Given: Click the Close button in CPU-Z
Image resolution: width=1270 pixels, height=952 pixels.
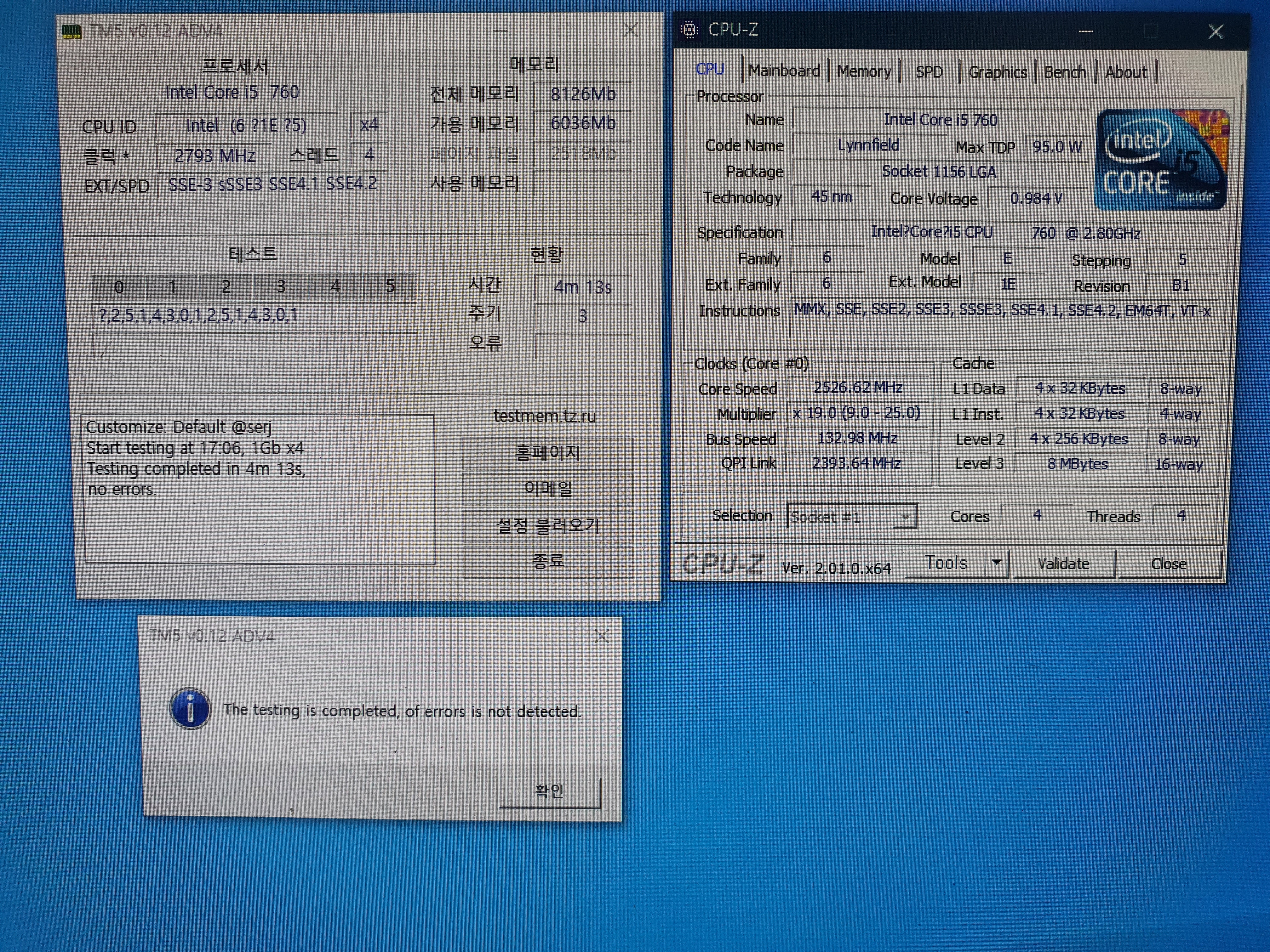Looking at the screenshot, I should 1169,564.
